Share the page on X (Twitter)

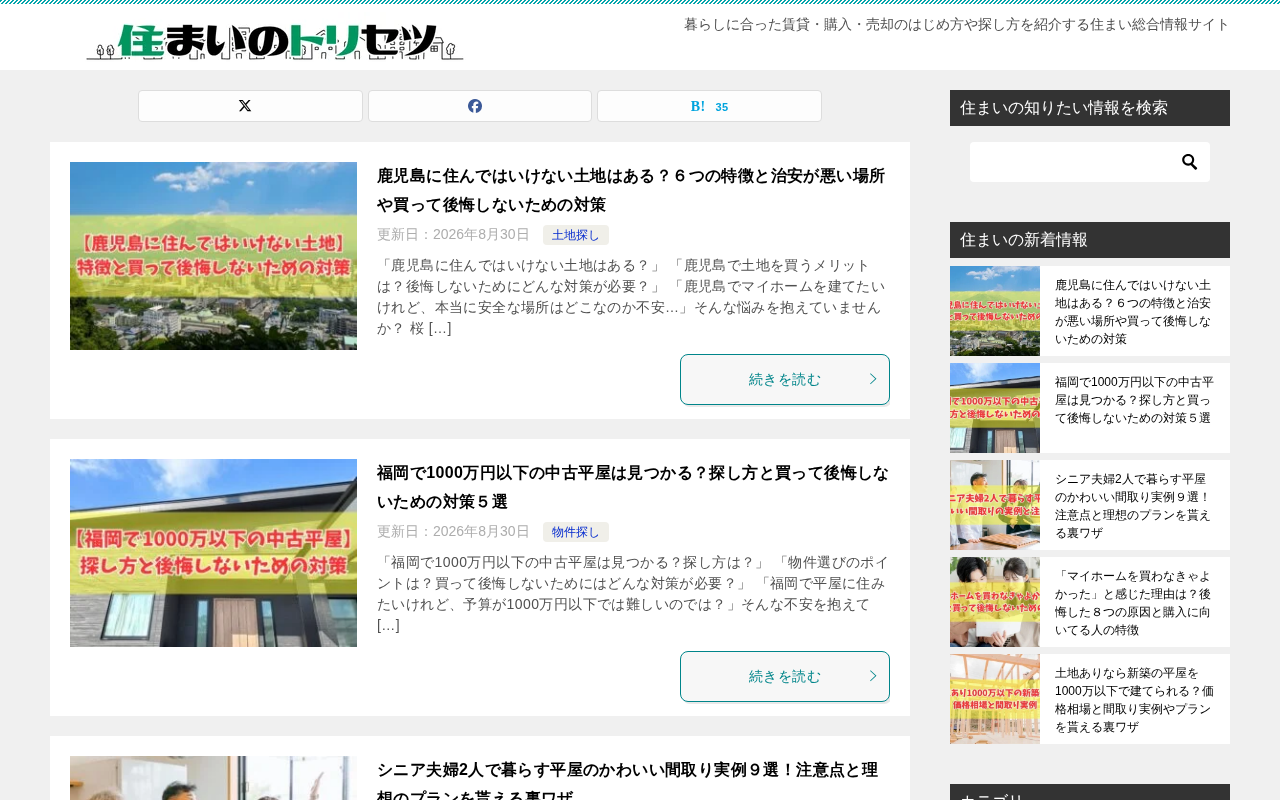[250, 106]
